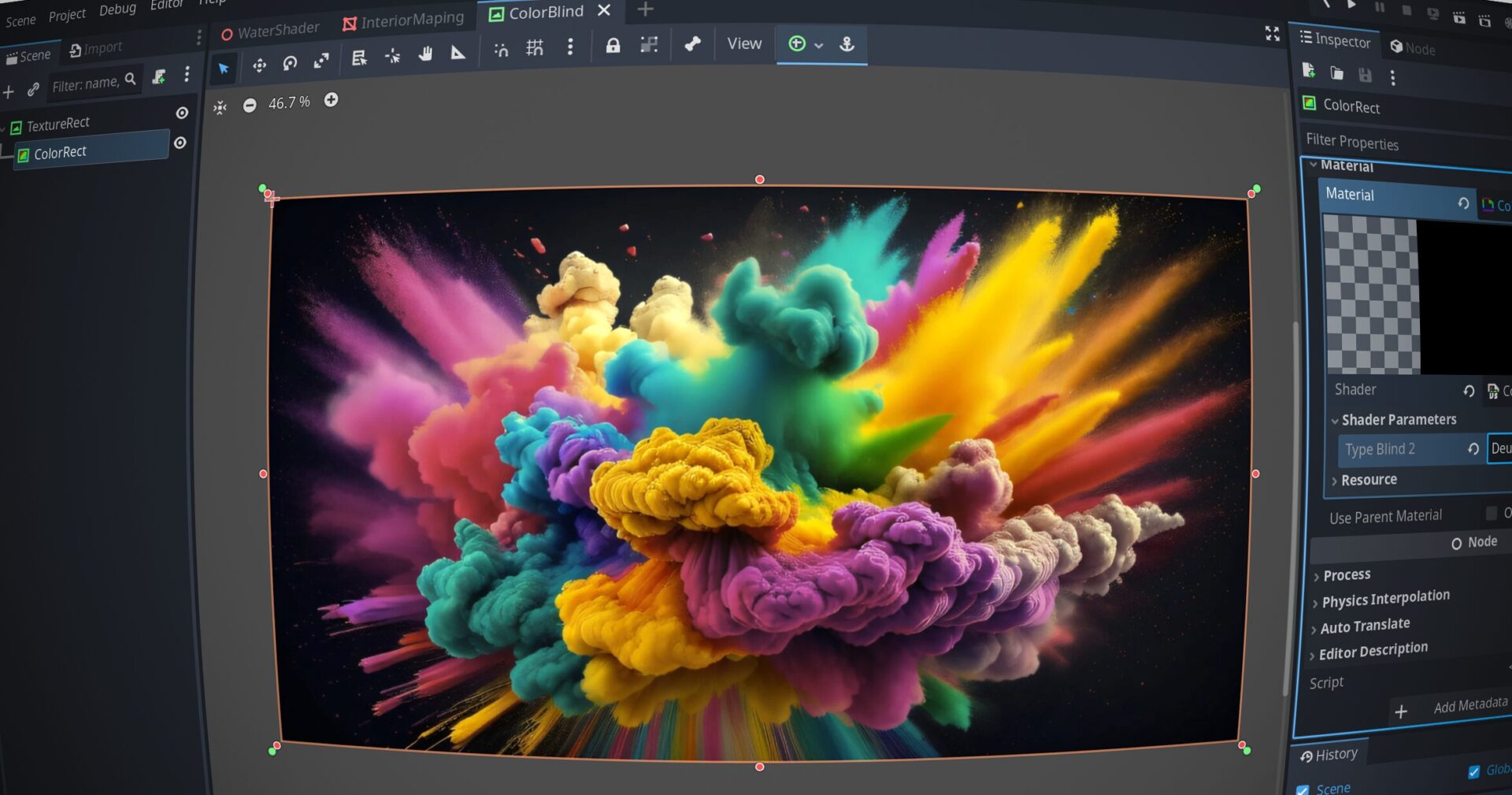This screenshot has height=795, width=1512.
Task: Open snapping options three-dot menu in toolbar
Action: point(570,47)
